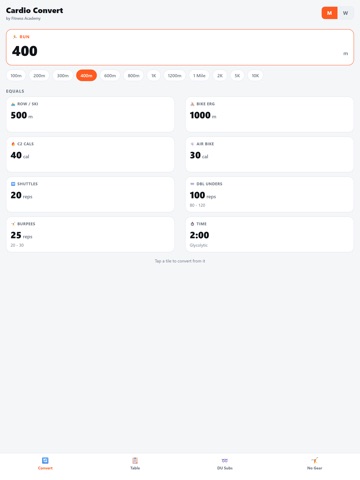Open the No Gear tab icon
360x480 pixels.
pos(315,460)
